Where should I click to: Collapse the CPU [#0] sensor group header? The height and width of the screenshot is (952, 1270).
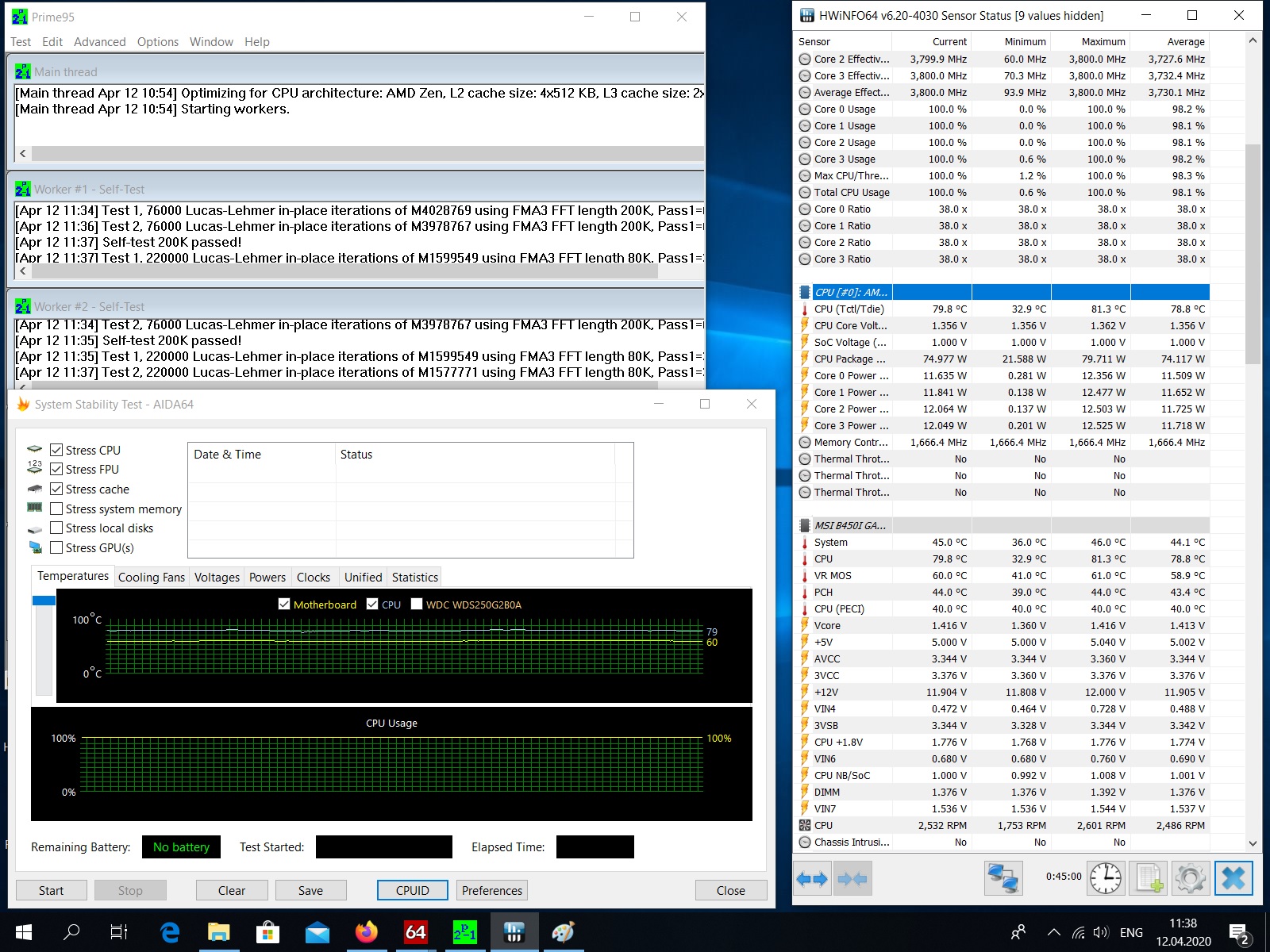pos(1003,292)
